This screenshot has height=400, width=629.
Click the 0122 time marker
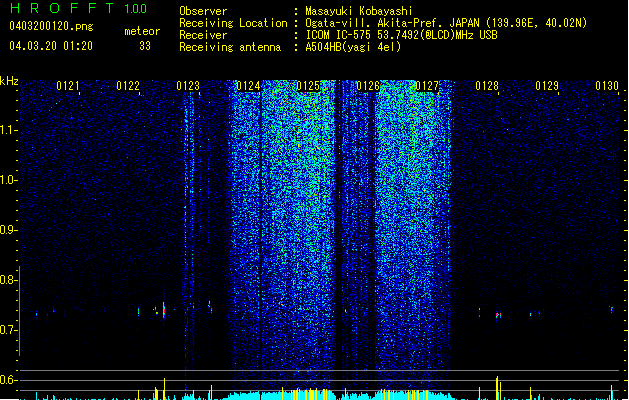point(128,86)
